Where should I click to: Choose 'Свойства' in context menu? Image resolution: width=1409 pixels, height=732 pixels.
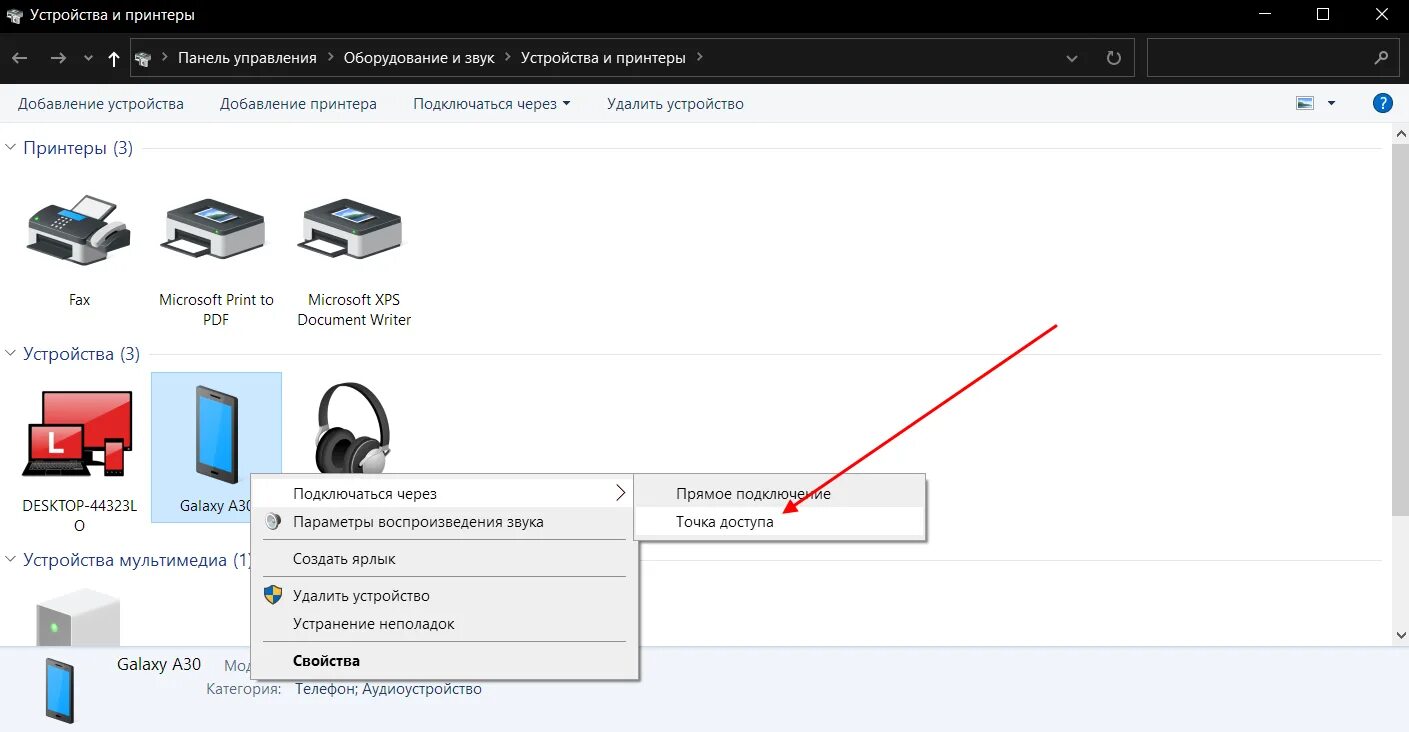[444, 661]
